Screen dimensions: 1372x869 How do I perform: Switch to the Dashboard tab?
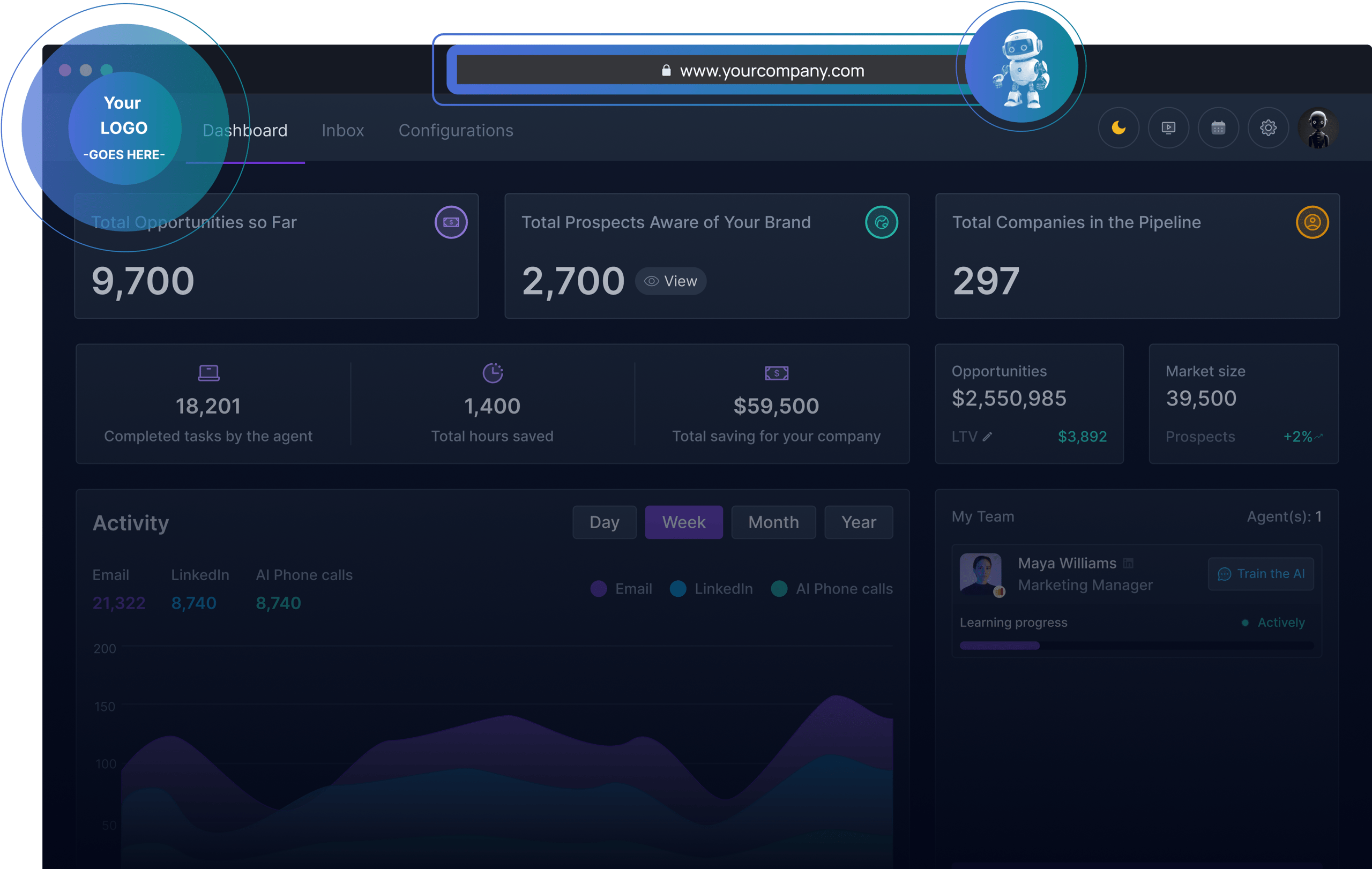point(245,130)
